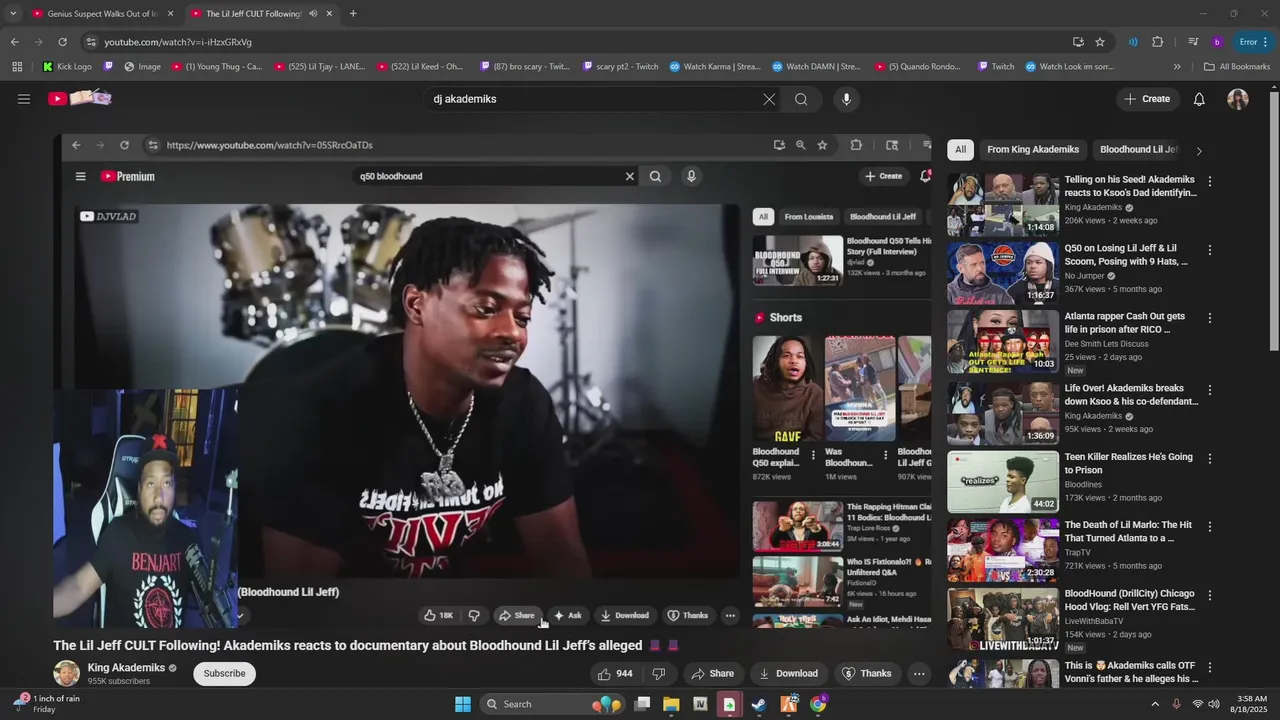Clear the 'dj akademiks' search text
Image resolution: width=1280 pixels, height=720 pixels.
coord(769,99)
